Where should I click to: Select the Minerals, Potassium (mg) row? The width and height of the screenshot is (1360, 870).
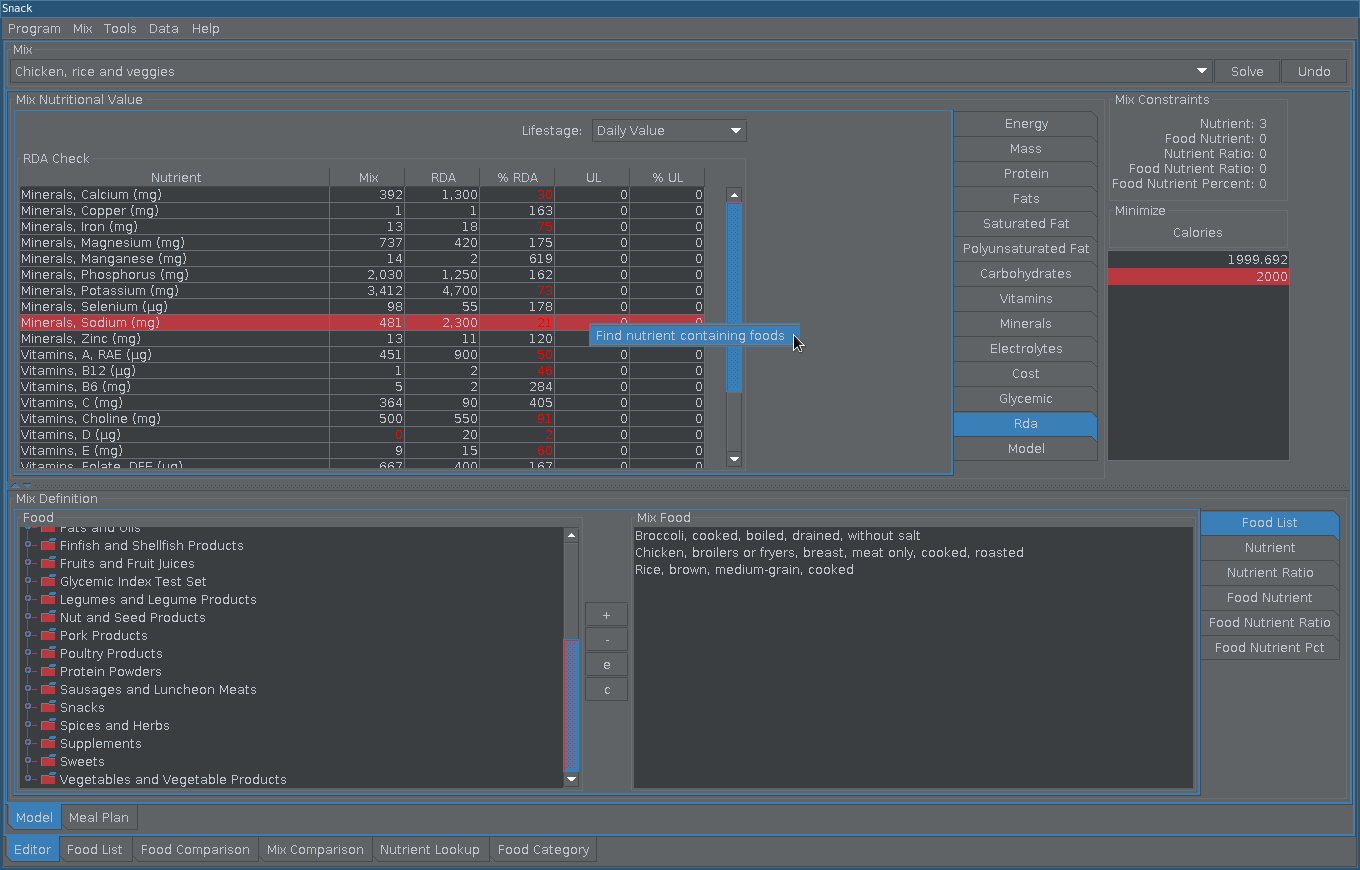361,291
